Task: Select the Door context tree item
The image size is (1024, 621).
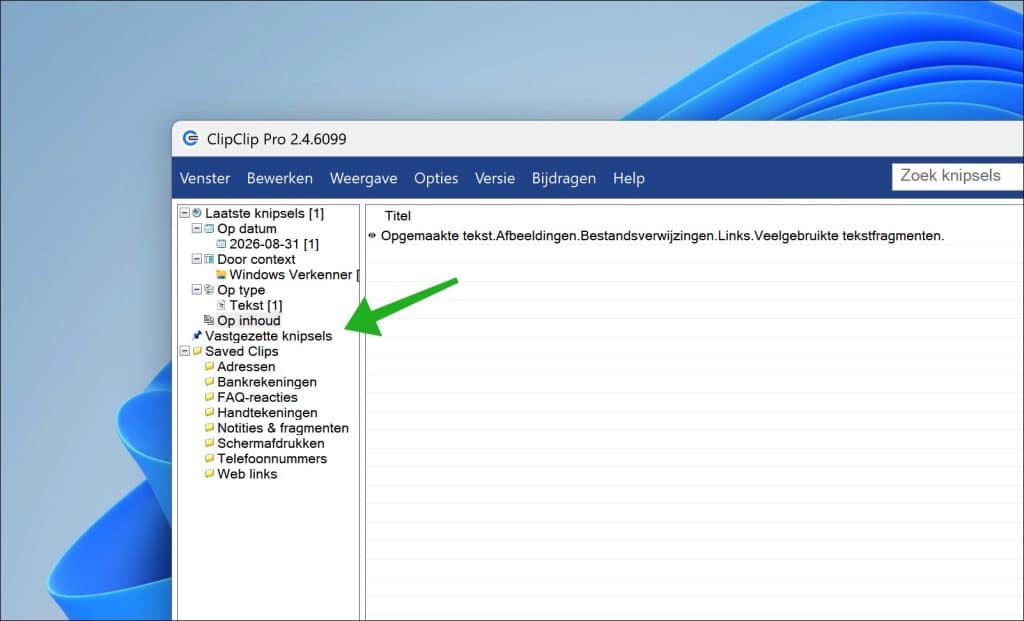Action: [256, 259]
